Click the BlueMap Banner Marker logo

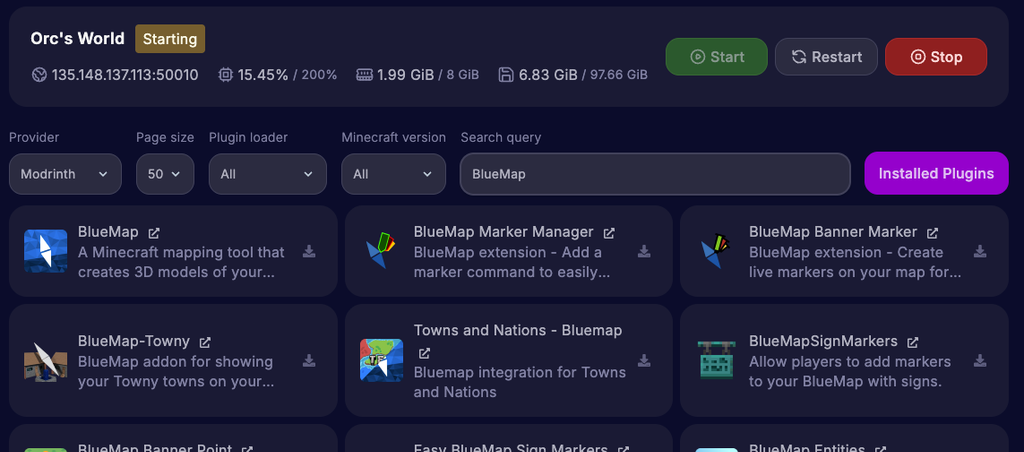716,251
